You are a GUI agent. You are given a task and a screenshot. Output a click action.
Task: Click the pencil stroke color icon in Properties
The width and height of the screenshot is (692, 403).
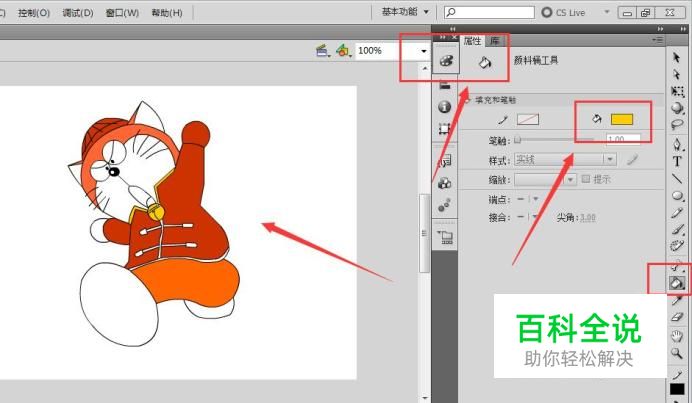pos(503,119)
